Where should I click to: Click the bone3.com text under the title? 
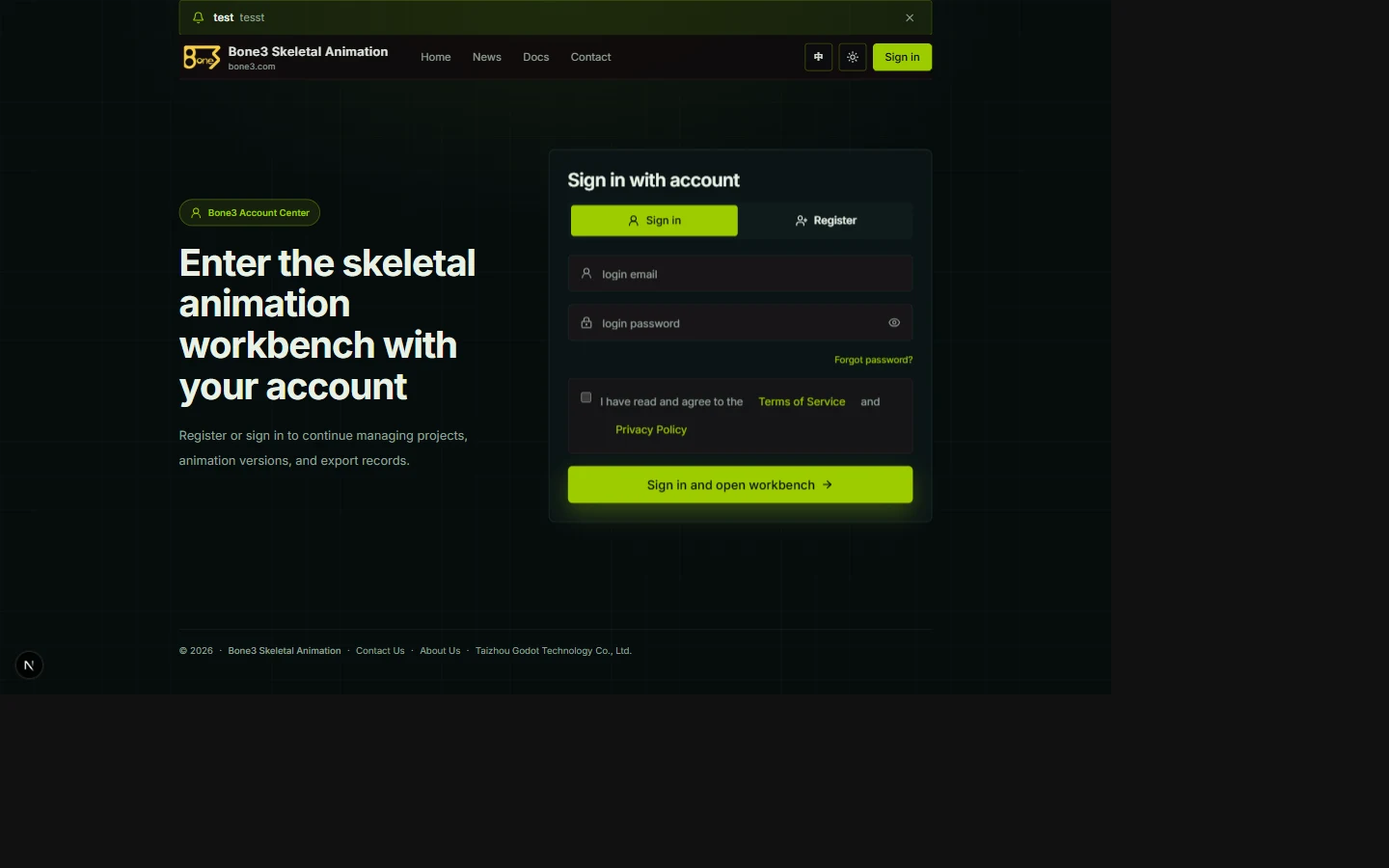click(252, 67)
